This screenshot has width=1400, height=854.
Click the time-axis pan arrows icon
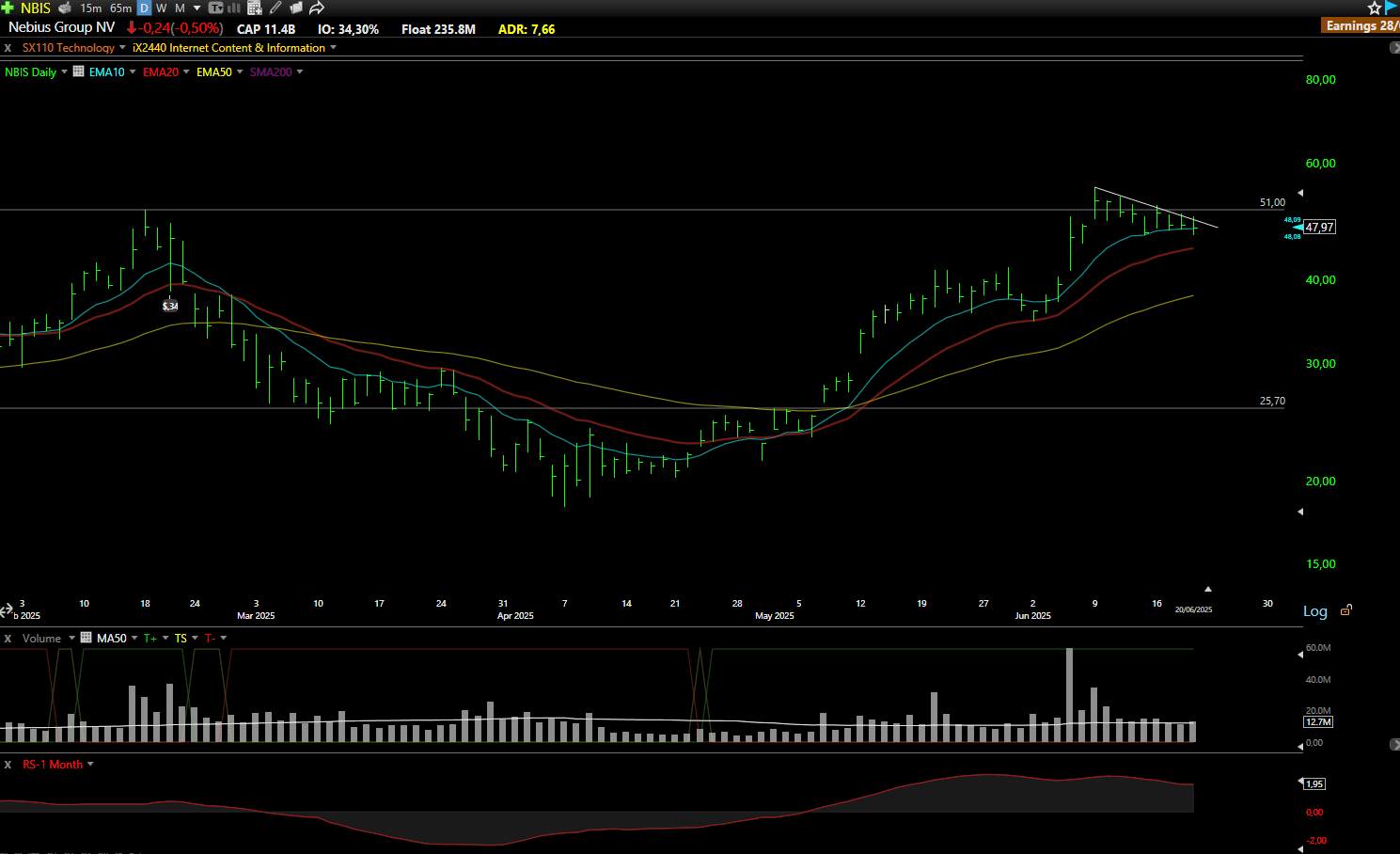click(7, 610)
